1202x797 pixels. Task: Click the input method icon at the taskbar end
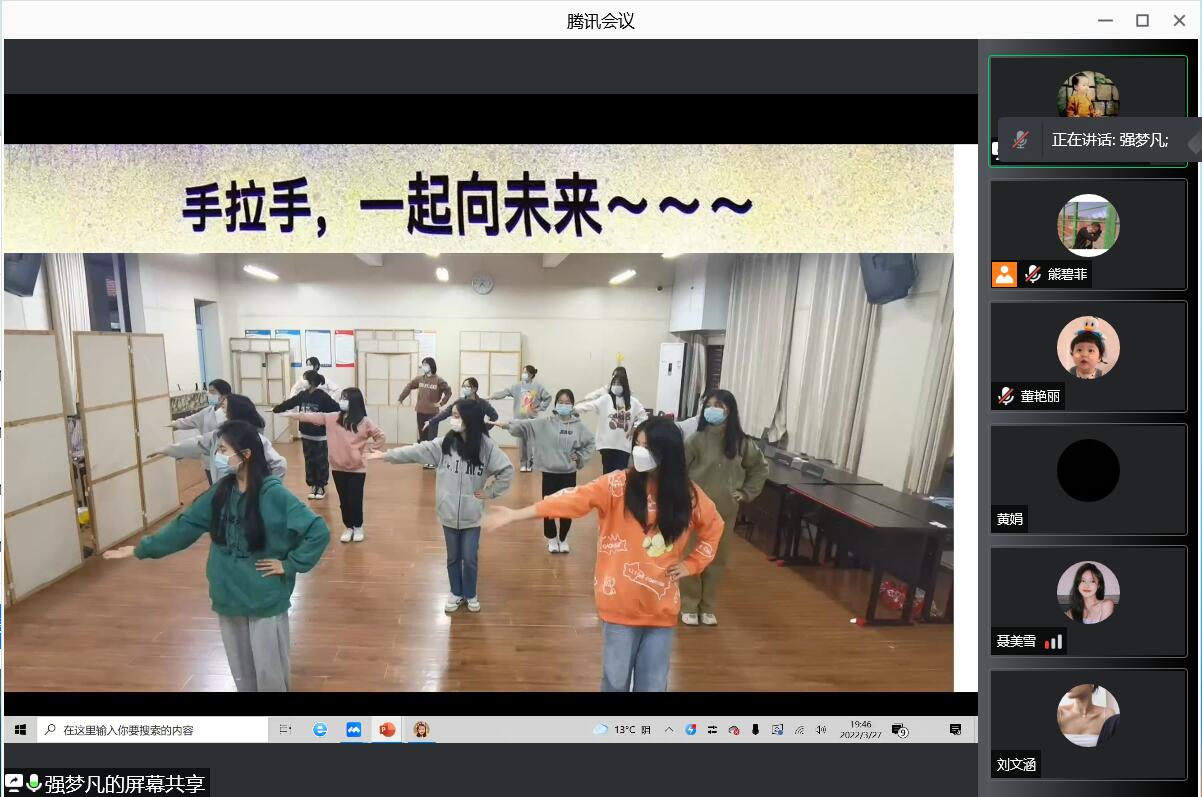tap(955, 730)
